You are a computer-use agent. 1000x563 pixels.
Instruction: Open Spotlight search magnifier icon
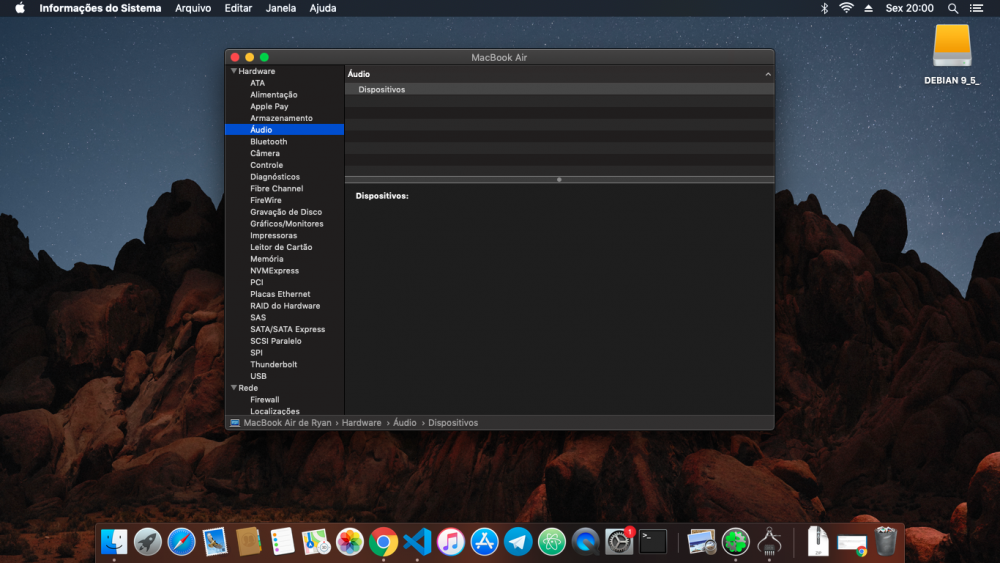953,8
